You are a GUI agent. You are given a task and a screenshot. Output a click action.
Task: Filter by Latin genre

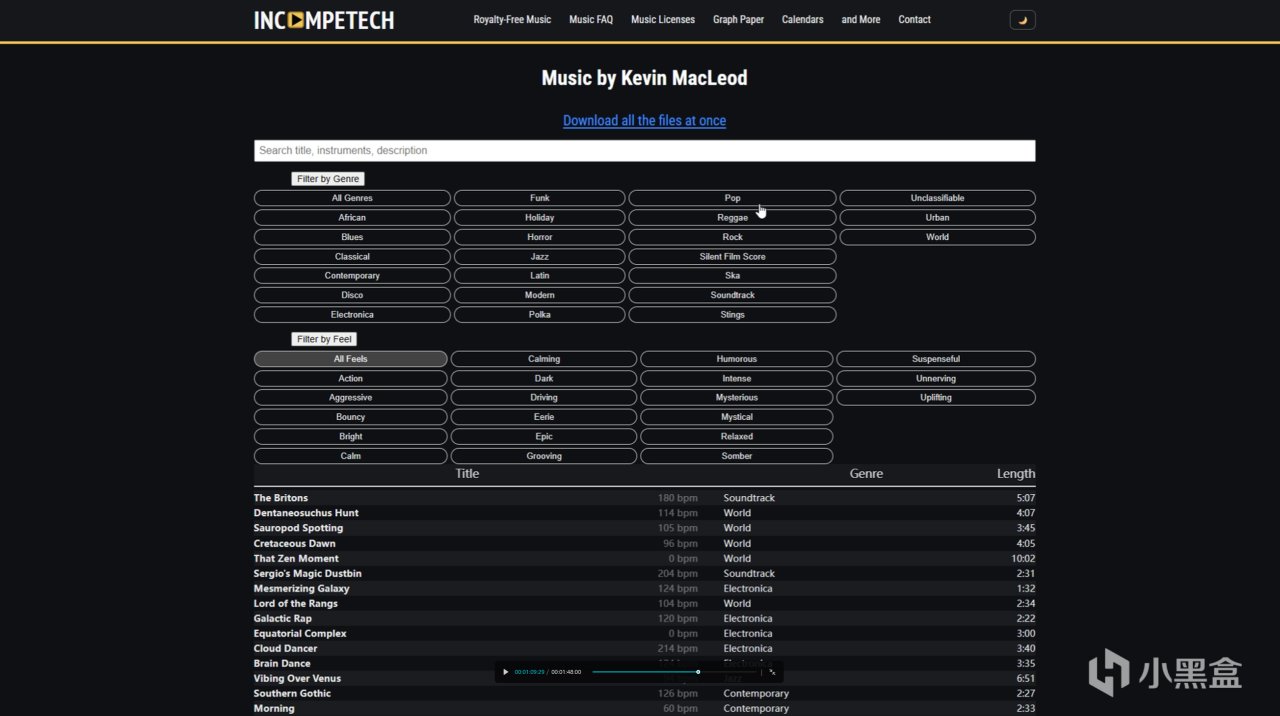(540, 276)
